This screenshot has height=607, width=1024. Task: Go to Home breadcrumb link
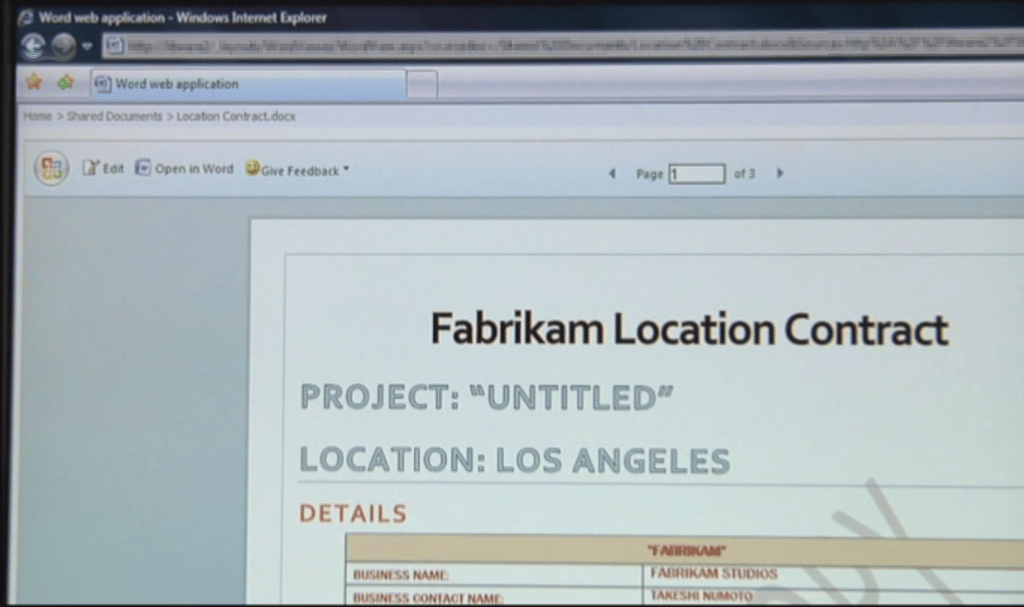click(37, 116)
